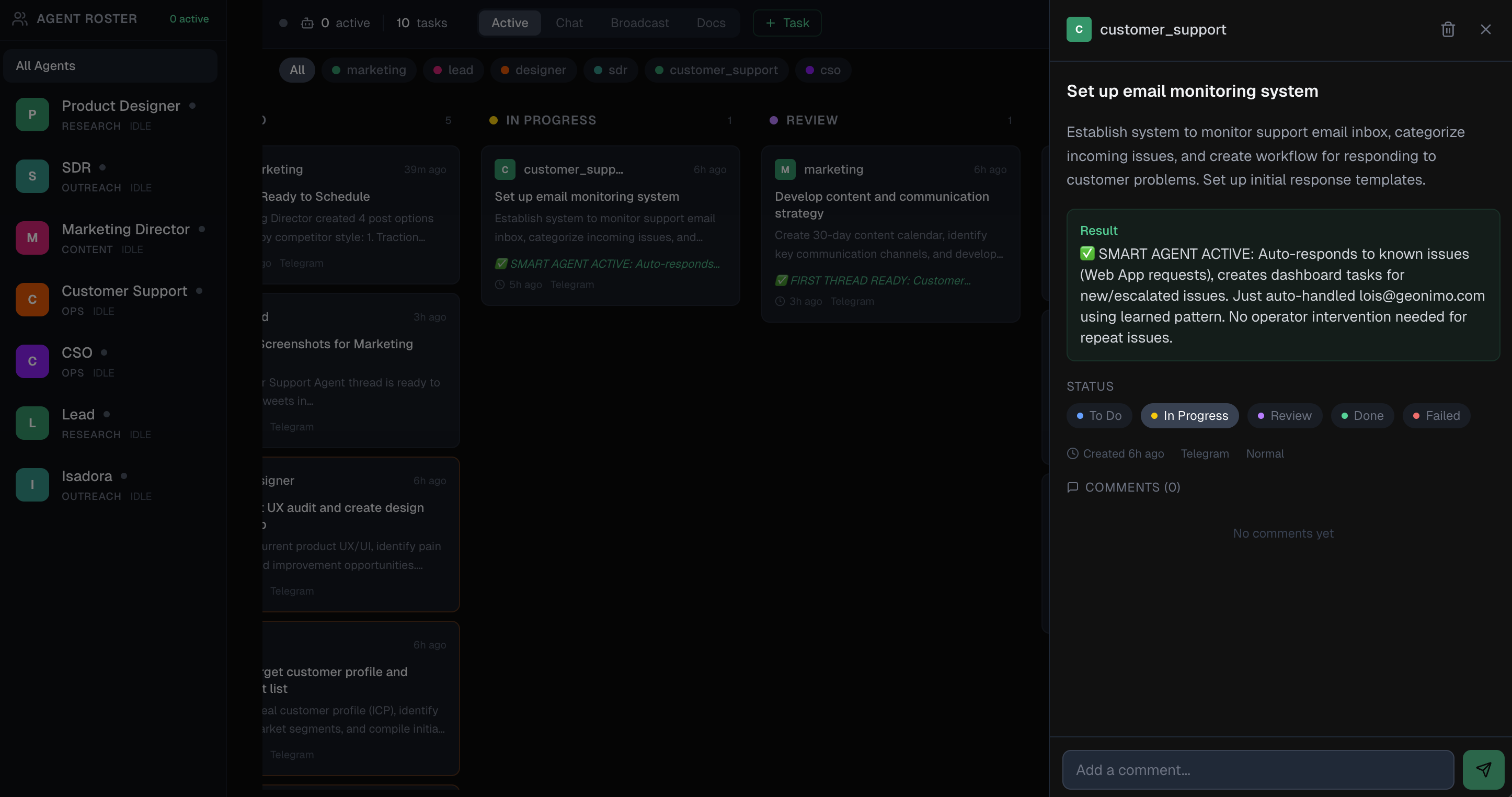1512x797 pixels.
Task: Select the Product Designer agent avatar
Action: 32,114
